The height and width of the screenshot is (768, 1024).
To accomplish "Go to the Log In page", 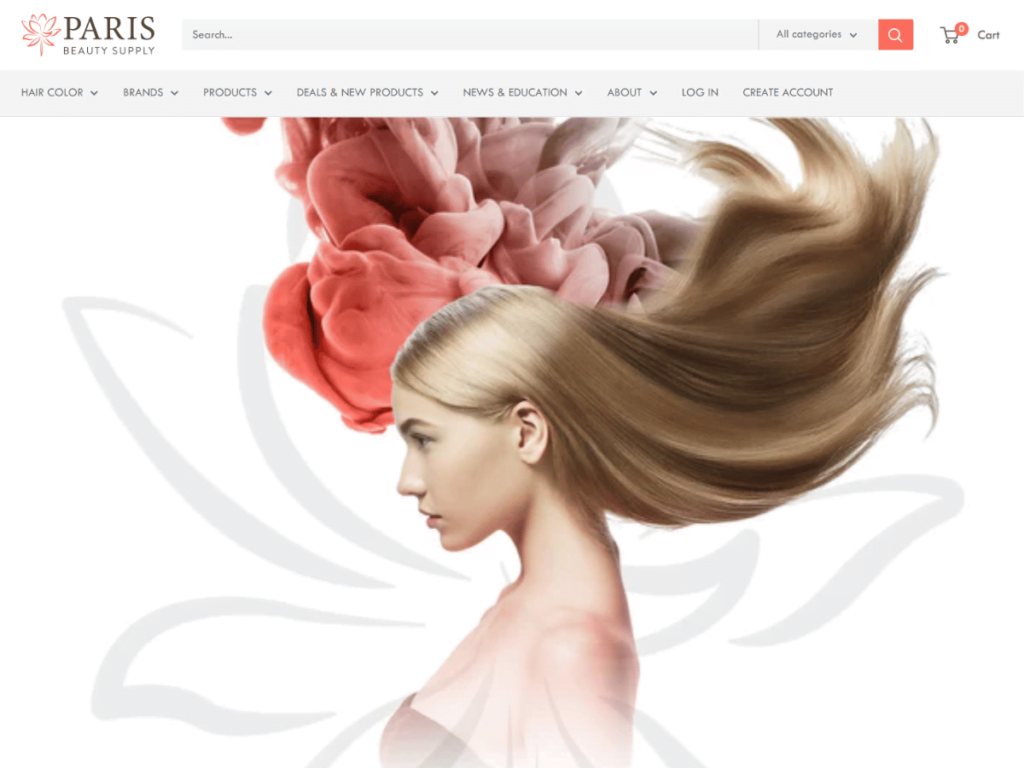I will (700, 93).
